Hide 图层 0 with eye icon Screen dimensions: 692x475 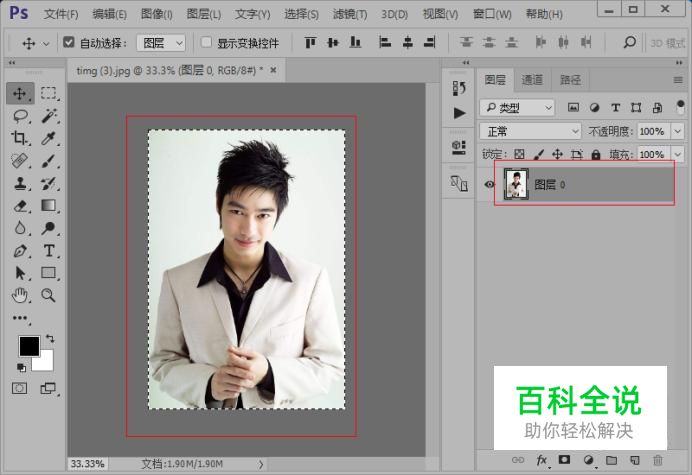489,184
